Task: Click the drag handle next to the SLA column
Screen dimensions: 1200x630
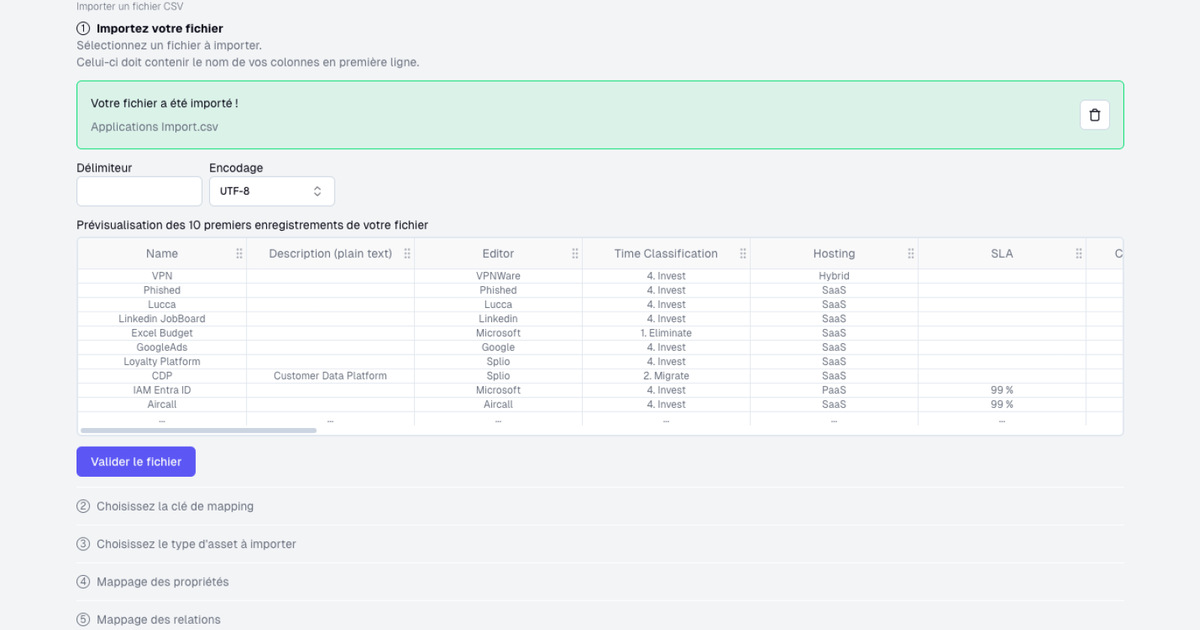Action: pos(1078,254)
